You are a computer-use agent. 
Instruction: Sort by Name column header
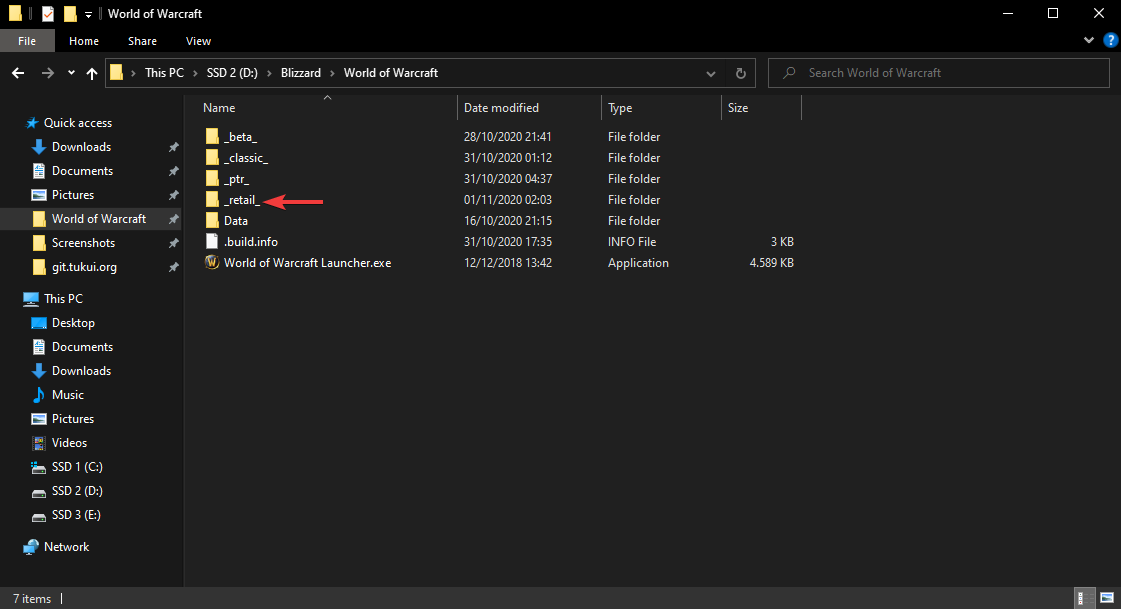tap(219, 108)
